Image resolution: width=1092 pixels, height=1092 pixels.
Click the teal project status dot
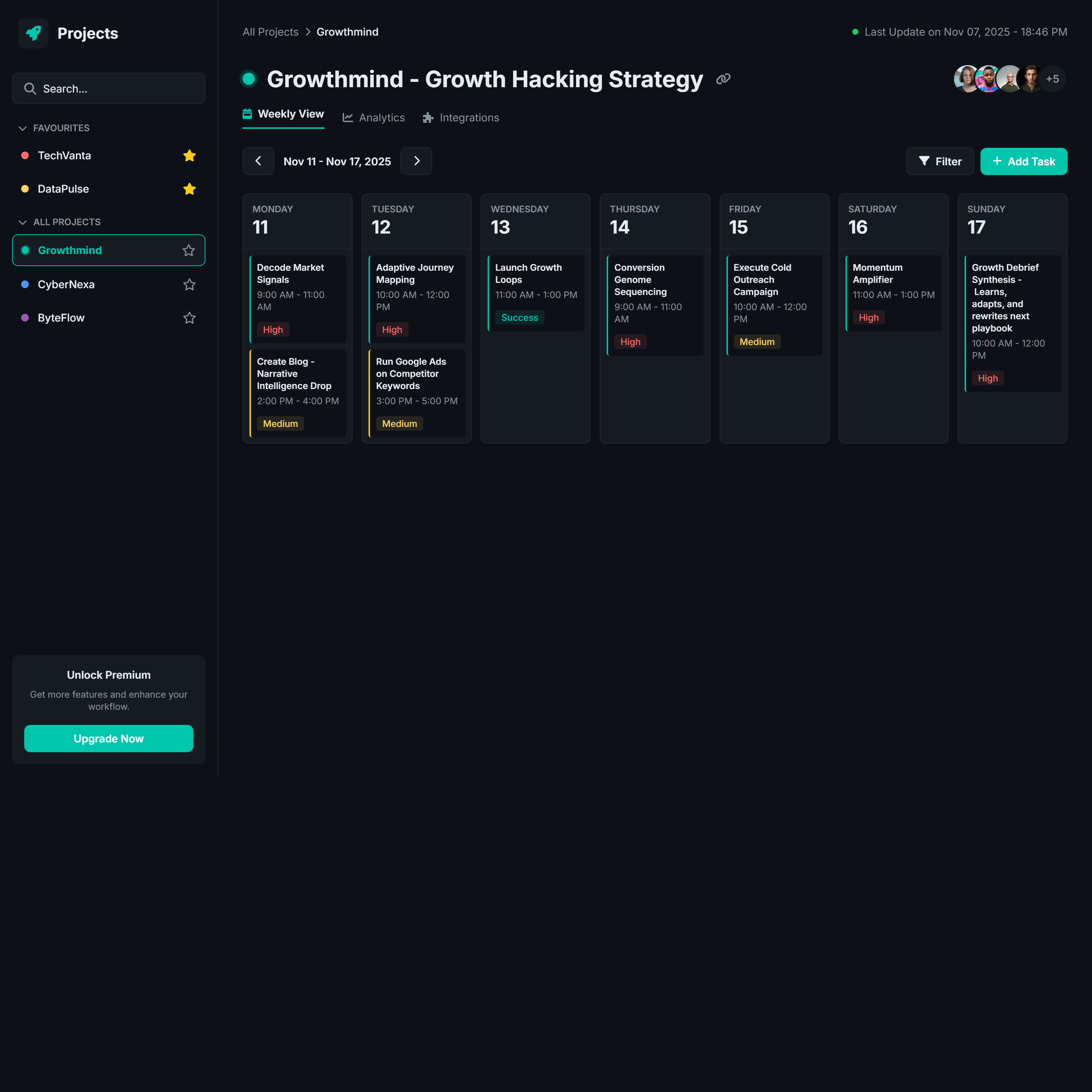pos(249,79)
